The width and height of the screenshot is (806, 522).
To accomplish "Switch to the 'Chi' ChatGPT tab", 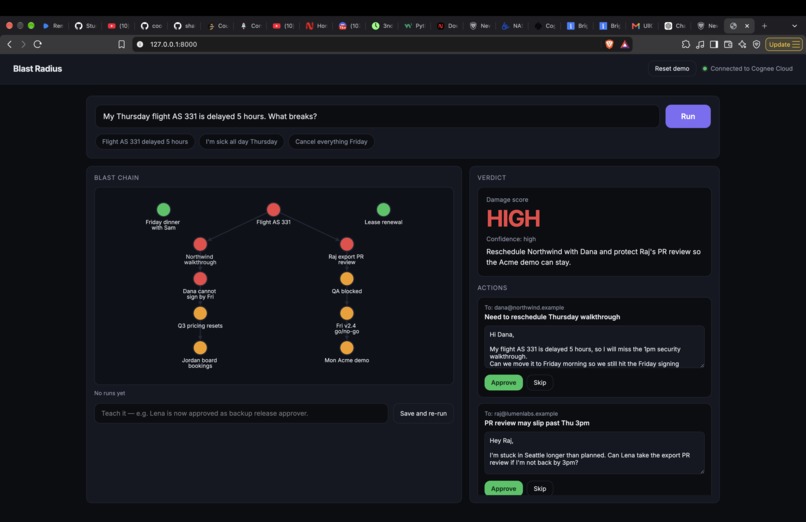I will click(674, 26).
